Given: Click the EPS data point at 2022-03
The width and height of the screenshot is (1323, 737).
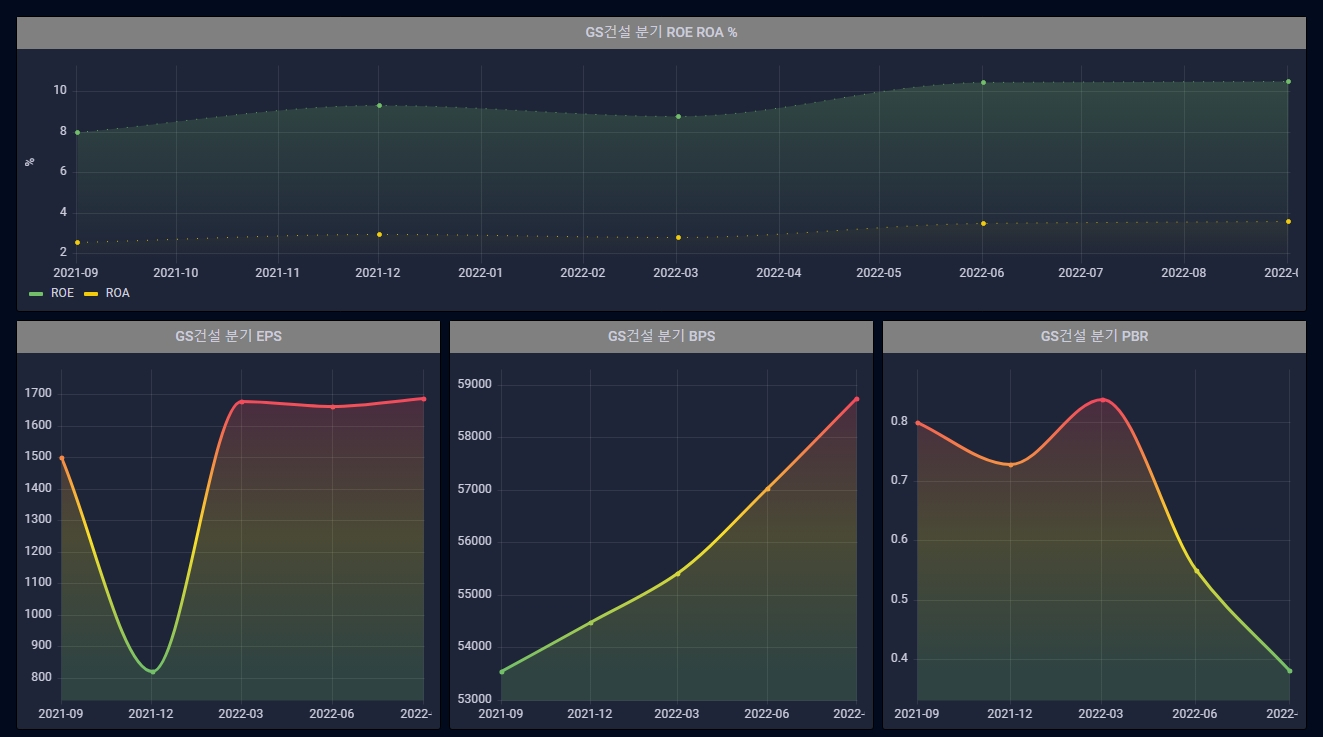Looking at the screenshot, I should [241, 402].
